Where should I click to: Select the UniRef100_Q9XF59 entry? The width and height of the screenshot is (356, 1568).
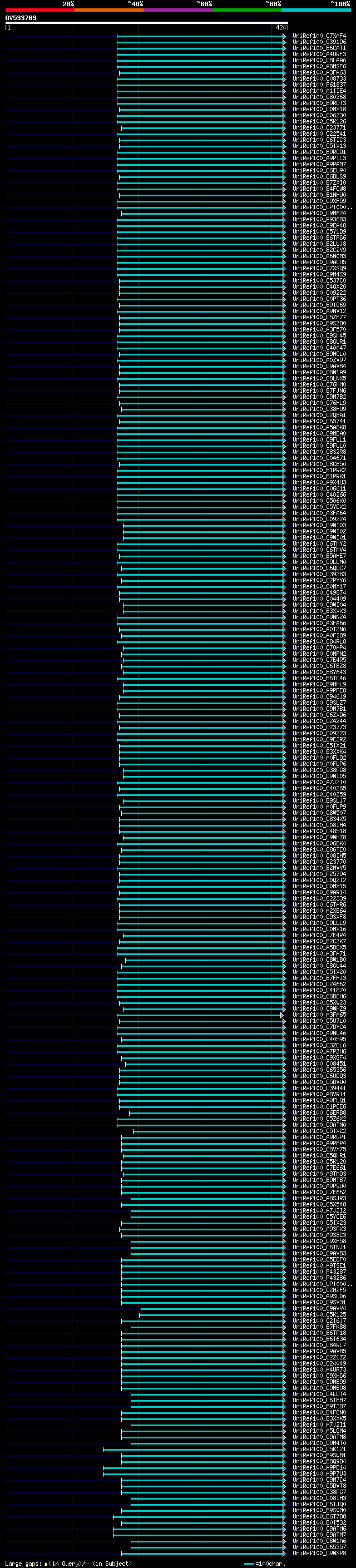(319, 201)
